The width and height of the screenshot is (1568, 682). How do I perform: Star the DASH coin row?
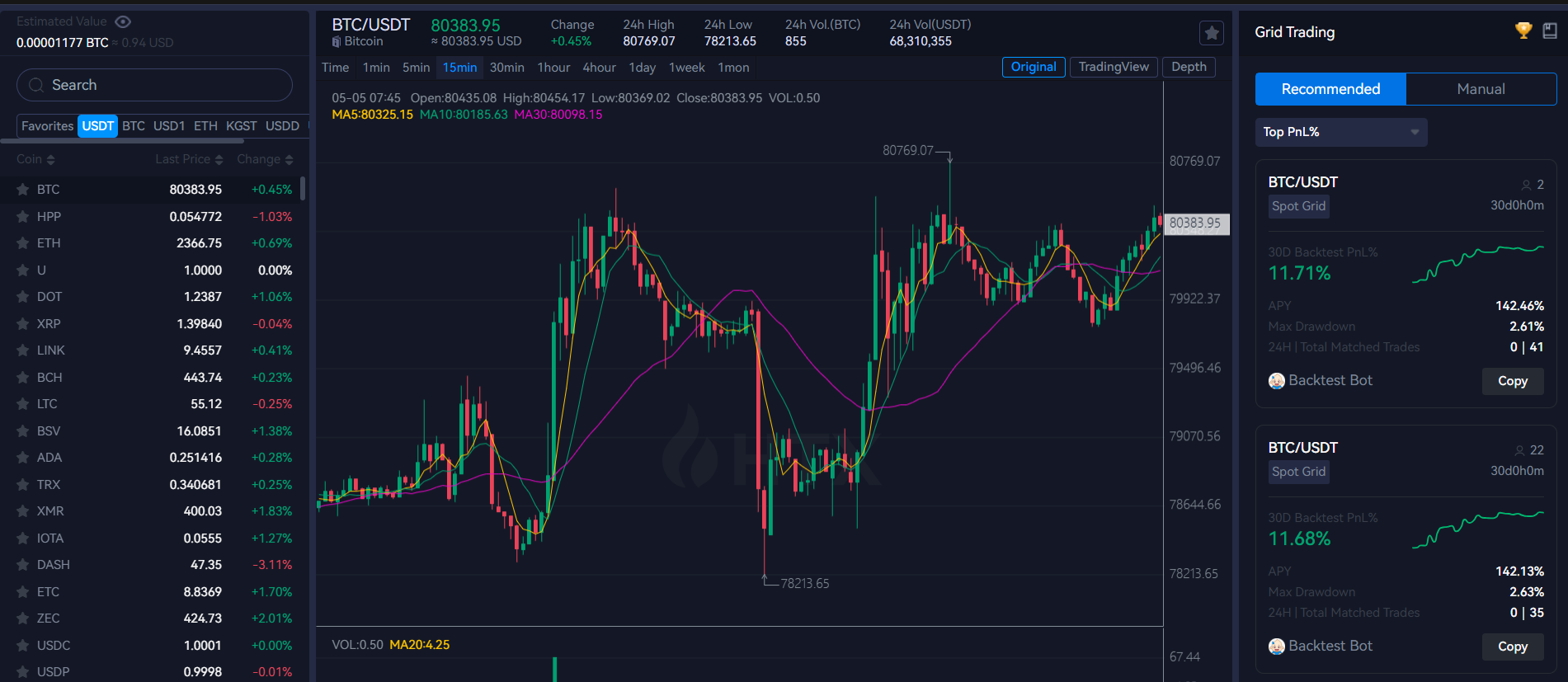(23, 565)
